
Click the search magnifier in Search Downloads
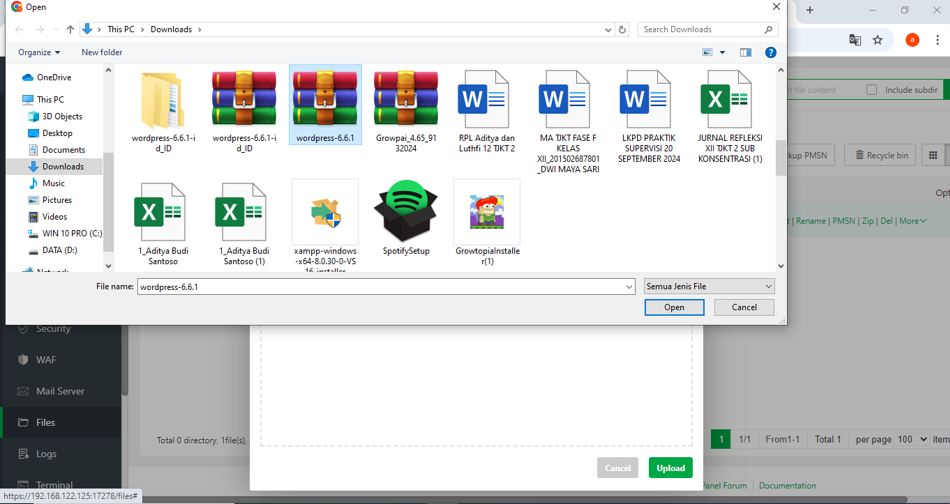(768, 29)
